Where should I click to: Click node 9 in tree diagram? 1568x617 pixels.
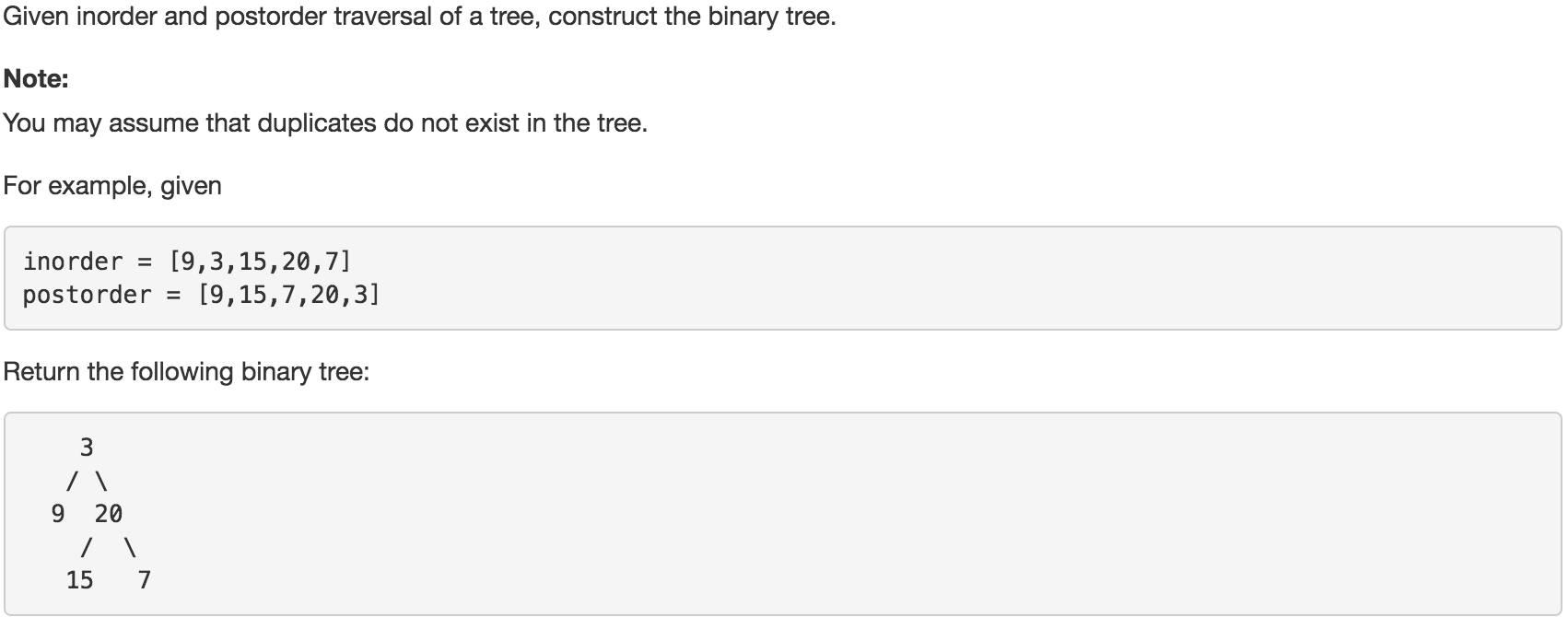(58, 514)
